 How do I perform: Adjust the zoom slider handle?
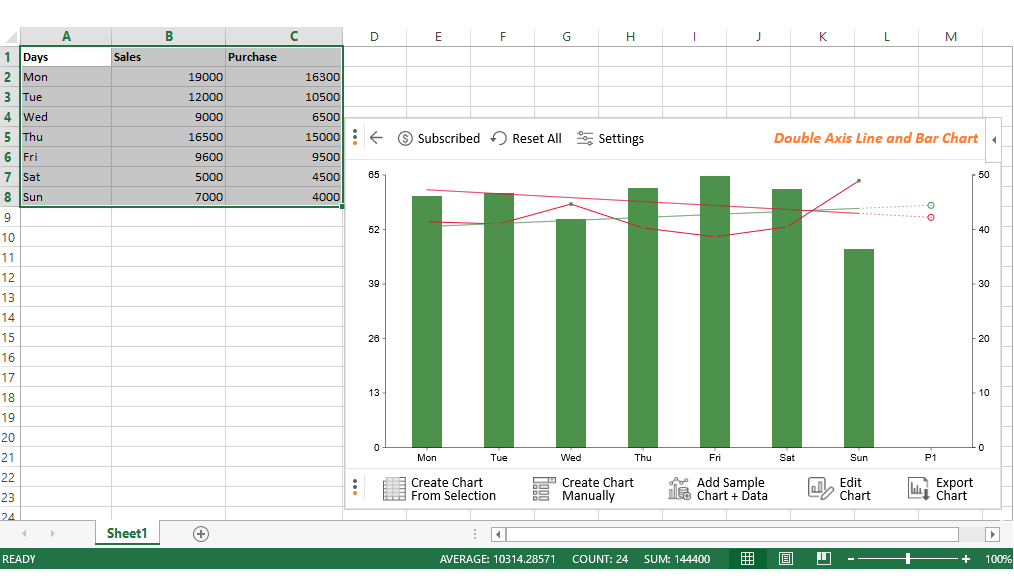pyautogui.click(x=908, y=559)
